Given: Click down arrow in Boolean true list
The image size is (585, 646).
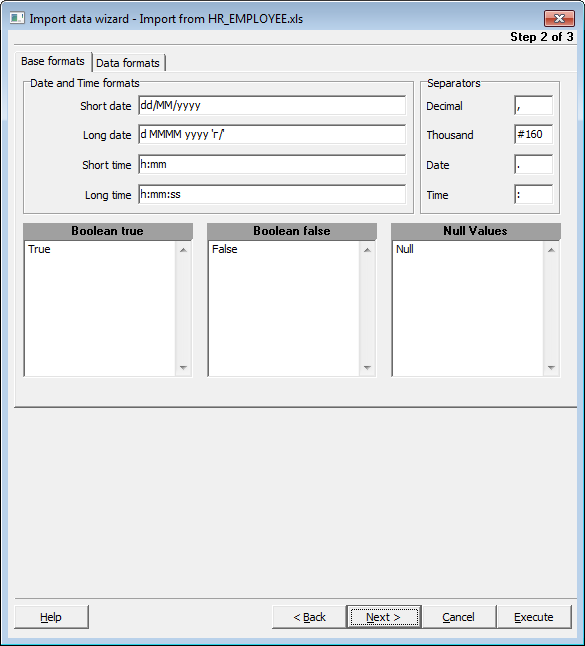Looking at the screenshot, I should (183, 367).
